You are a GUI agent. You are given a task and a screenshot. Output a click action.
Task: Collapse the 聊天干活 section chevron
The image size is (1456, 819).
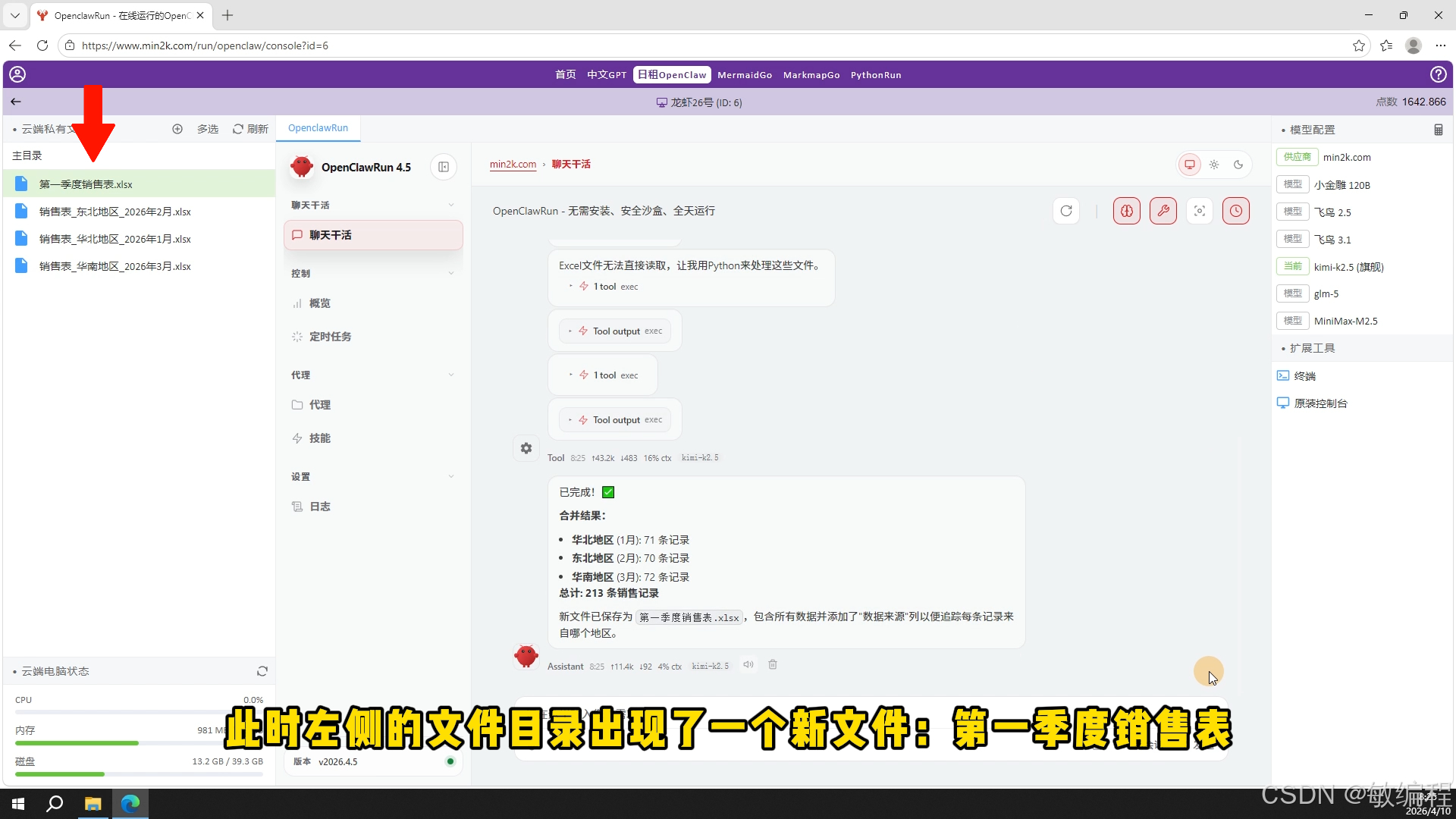(x=451, y=205)
